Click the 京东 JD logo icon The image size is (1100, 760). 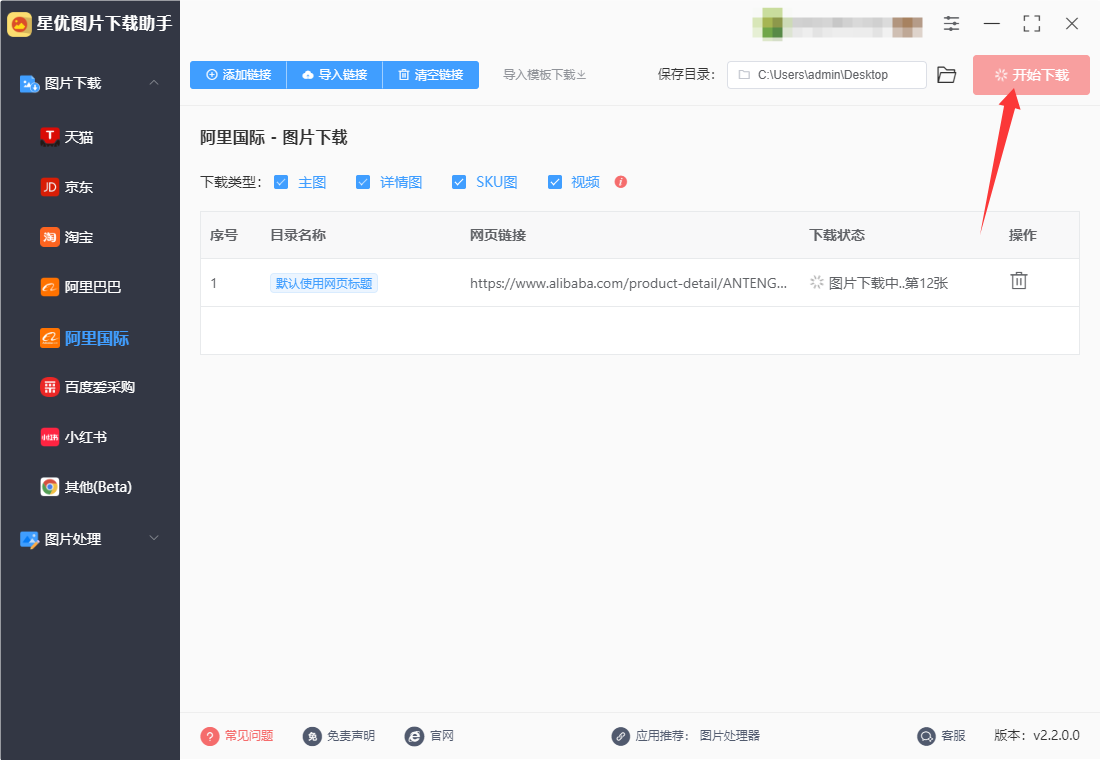tap(50, 187)
